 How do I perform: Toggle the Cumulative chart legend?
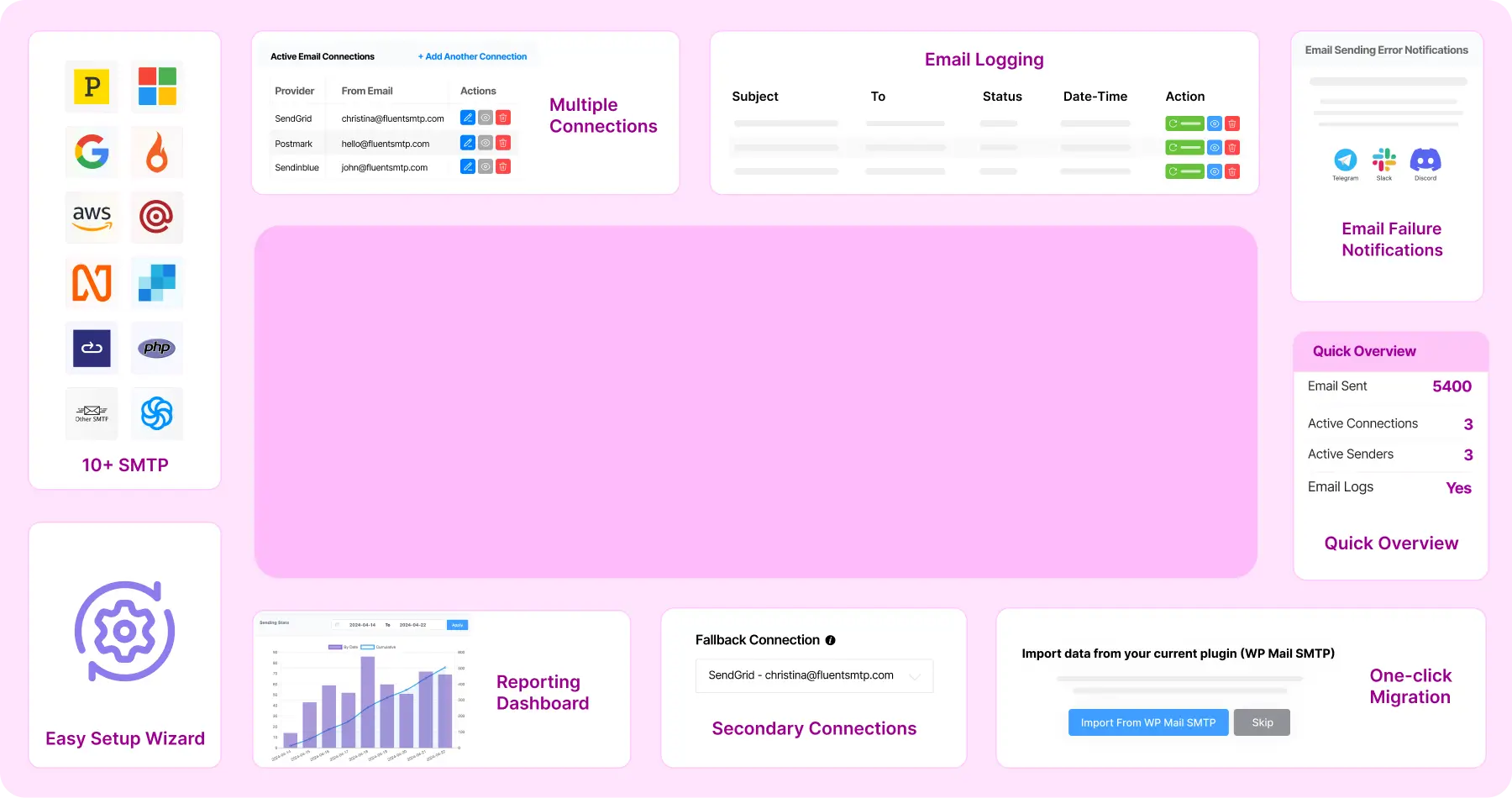[378, 647]
